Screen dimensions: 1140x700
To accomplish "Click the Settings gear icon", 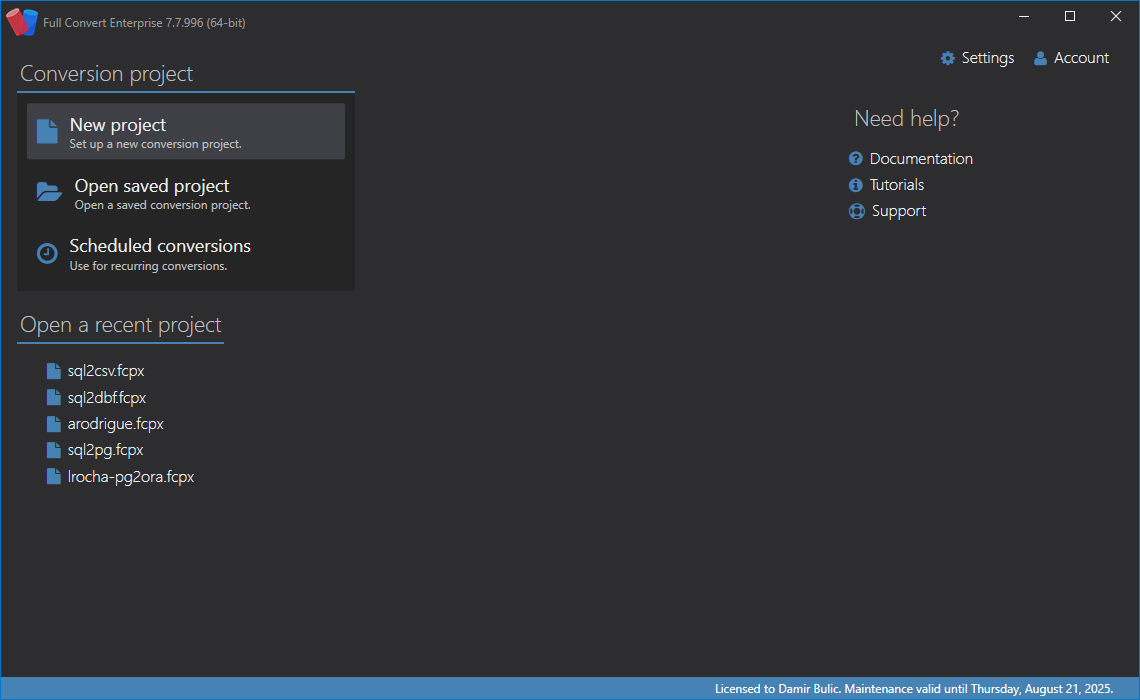I will coord(948,59).
